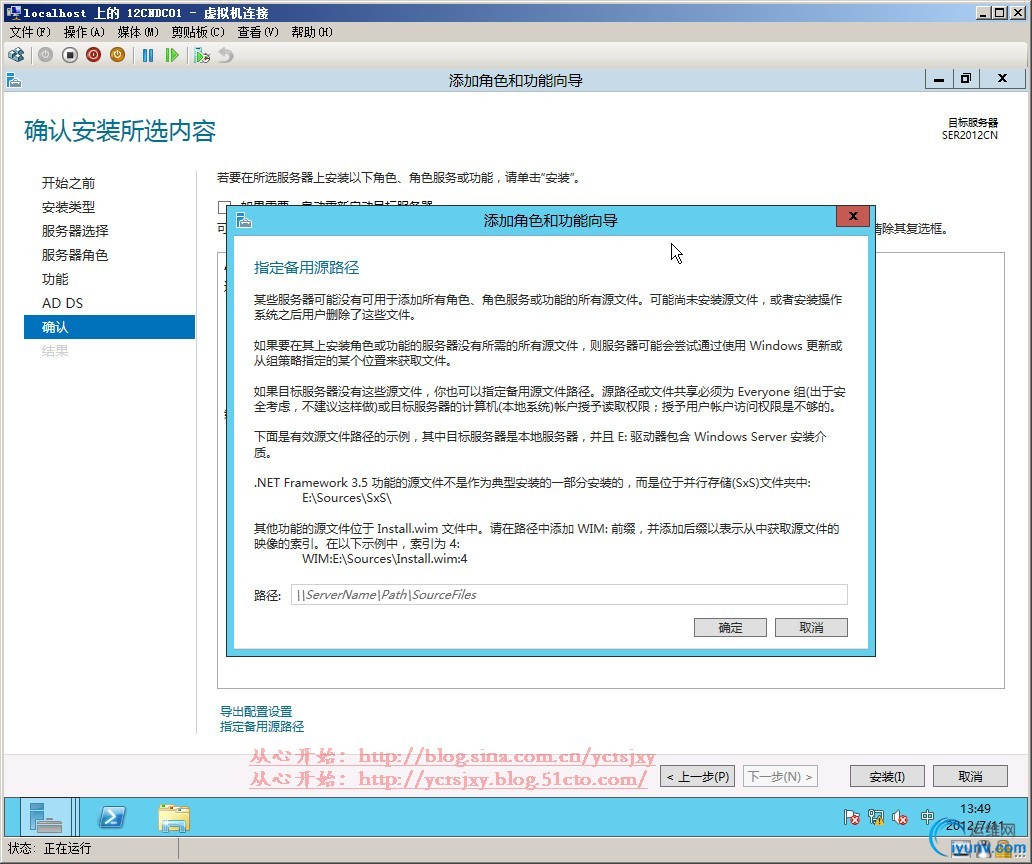Send Ctrl+Alt+Del to the virtual machine

tap(16, 55)
